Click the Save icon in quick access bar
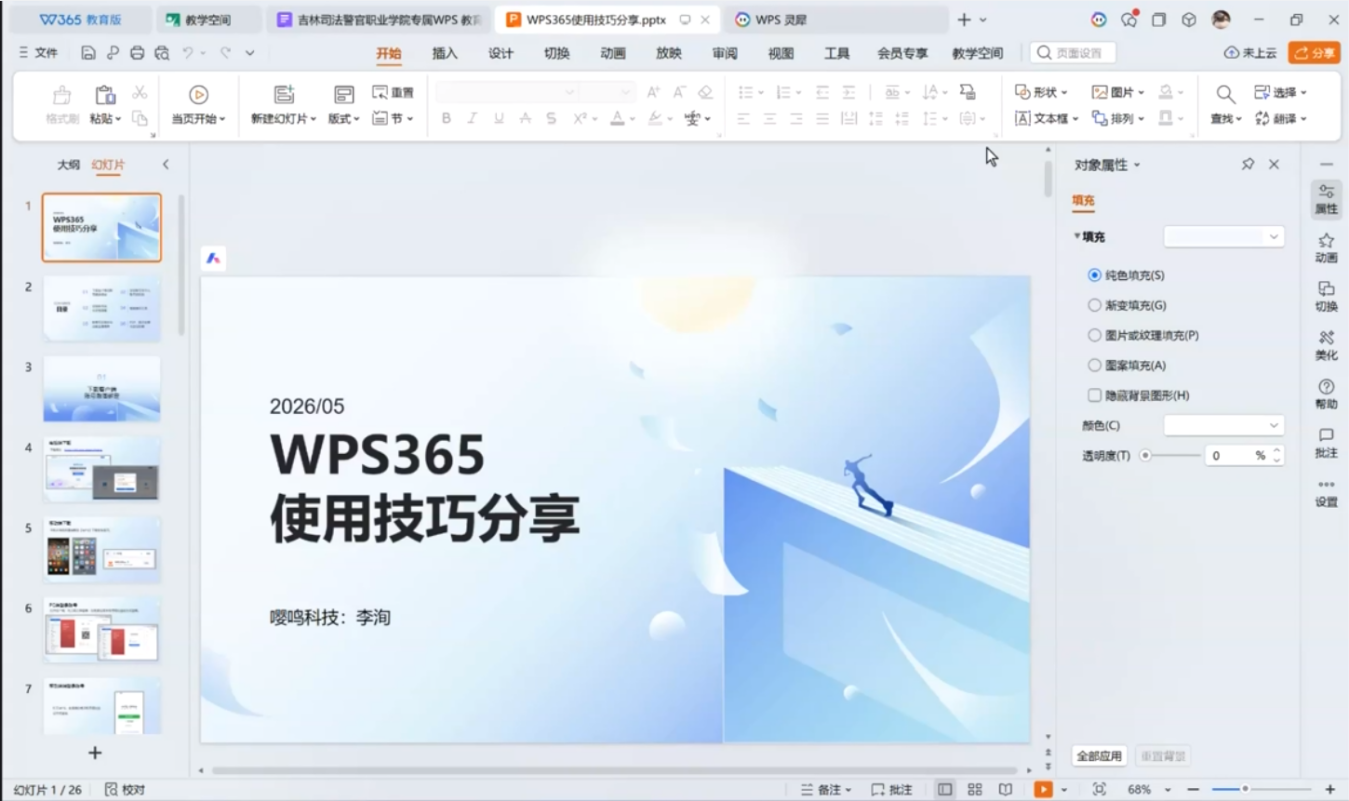The height and width of the screenshot is (801, 1349). pyautogui.click(x=88, y=53)
